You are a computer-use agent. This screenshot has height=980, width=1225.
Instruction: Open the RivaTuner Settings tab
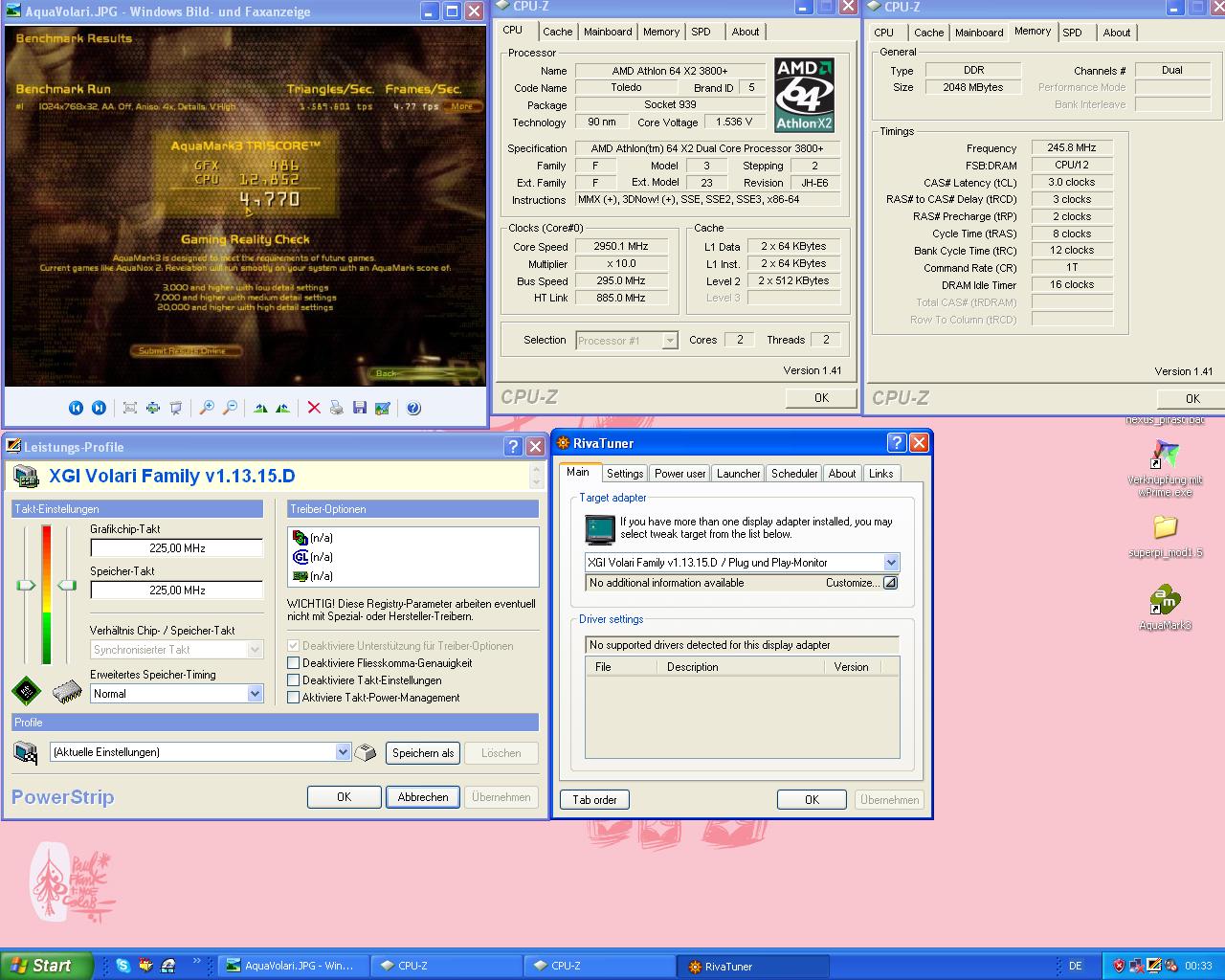(625, 474)
